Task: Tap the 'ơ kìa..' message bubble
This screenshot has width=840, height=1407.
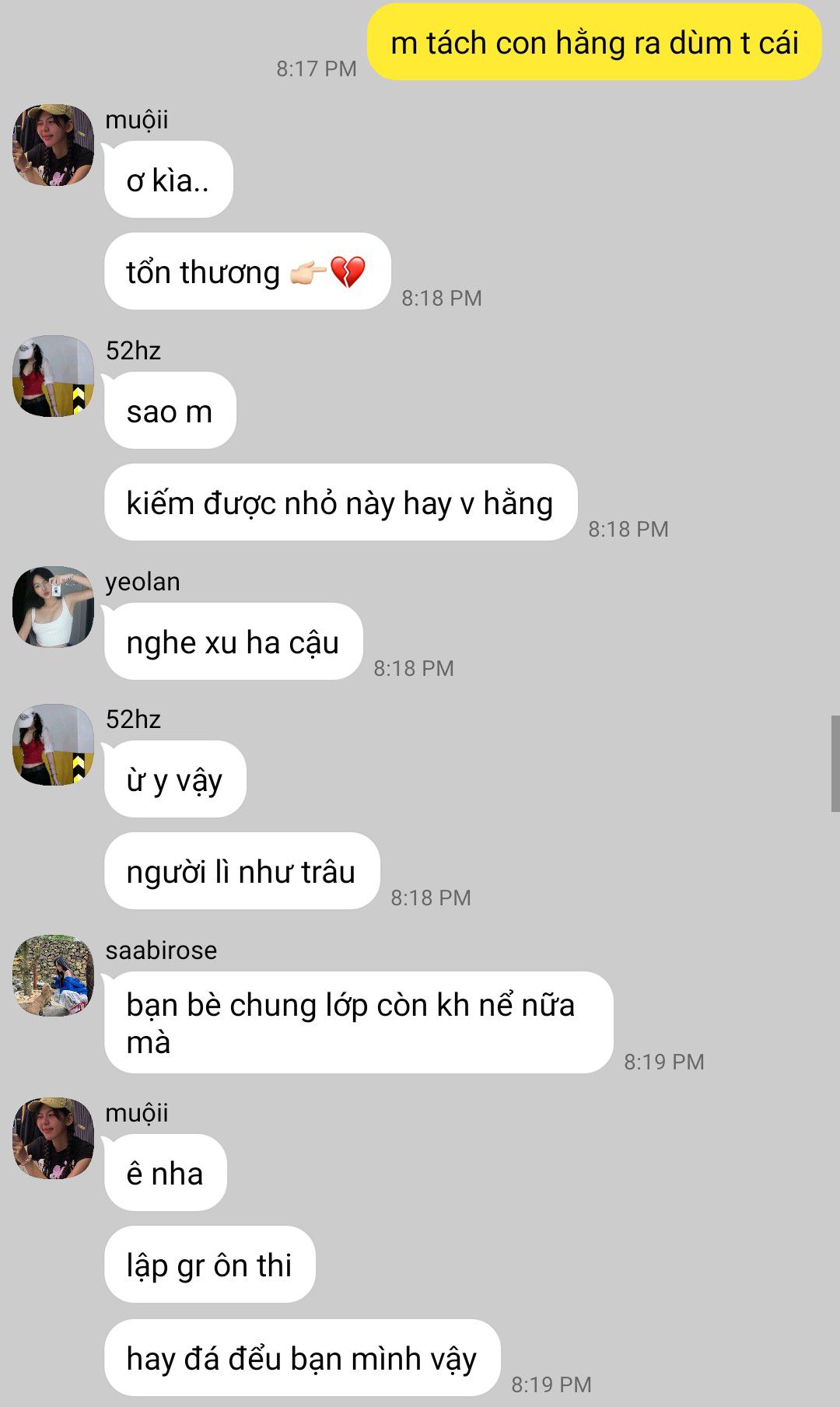Action: click(169, 180)
